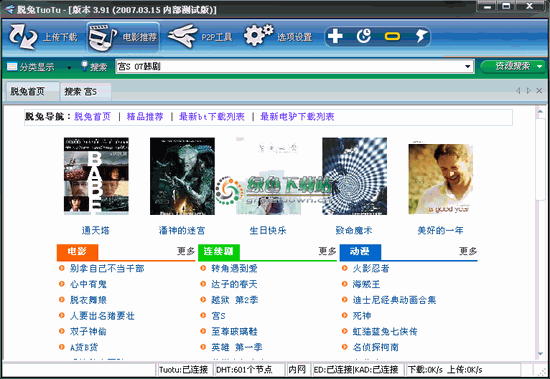Click the page scrollbar down arrow
The height and width of the screenshot is (379, 550).
(x=541, y=354)
